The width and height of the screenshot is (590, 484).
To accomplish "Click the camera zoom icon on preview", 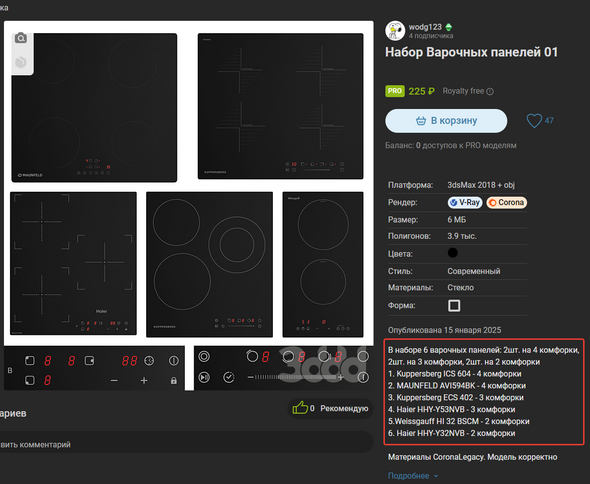I will (21, 38).
